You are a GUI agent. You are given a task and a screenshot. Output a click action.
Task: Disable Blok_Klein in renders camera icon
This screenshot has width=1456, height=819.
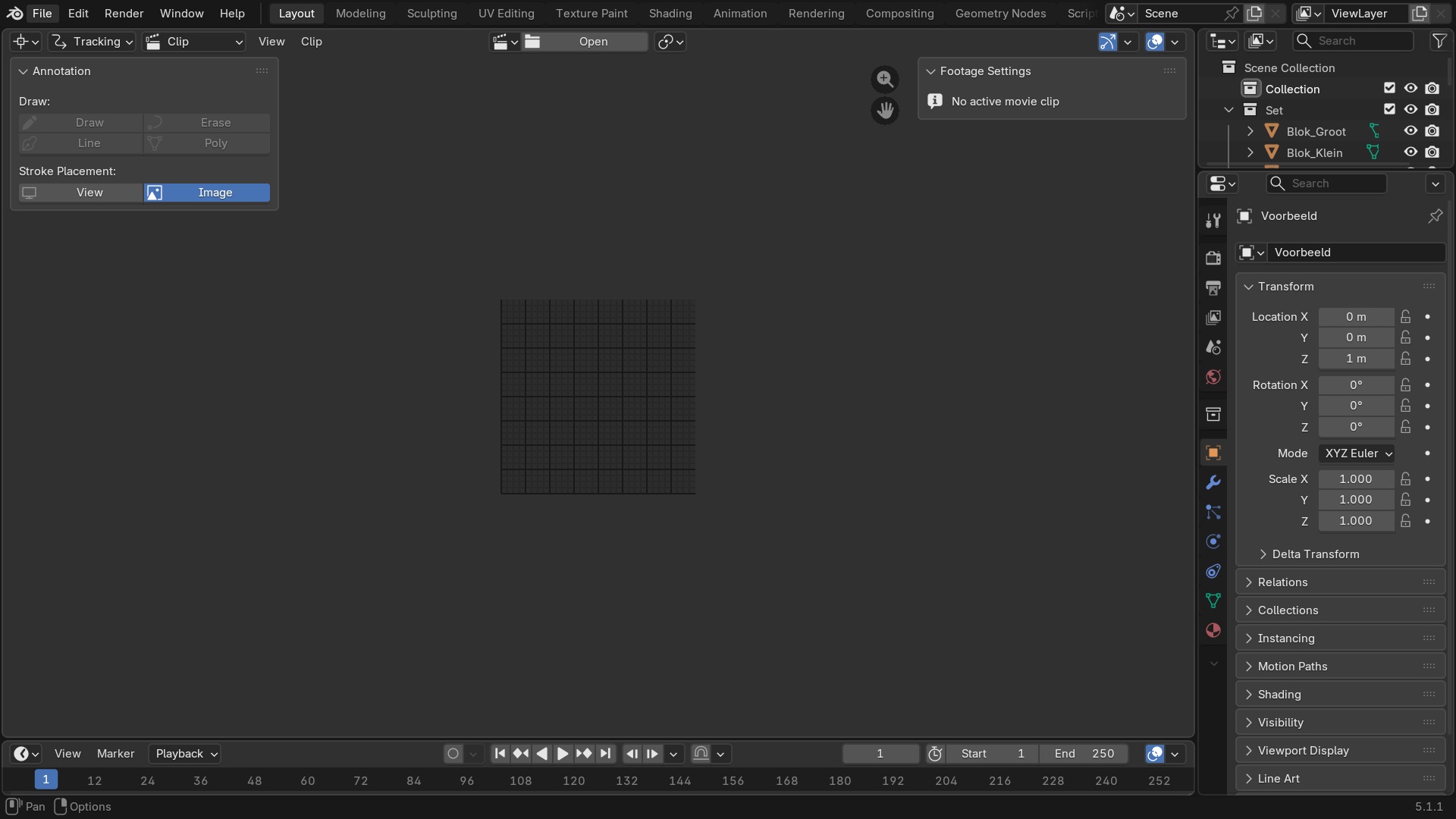pos(1432,152)
